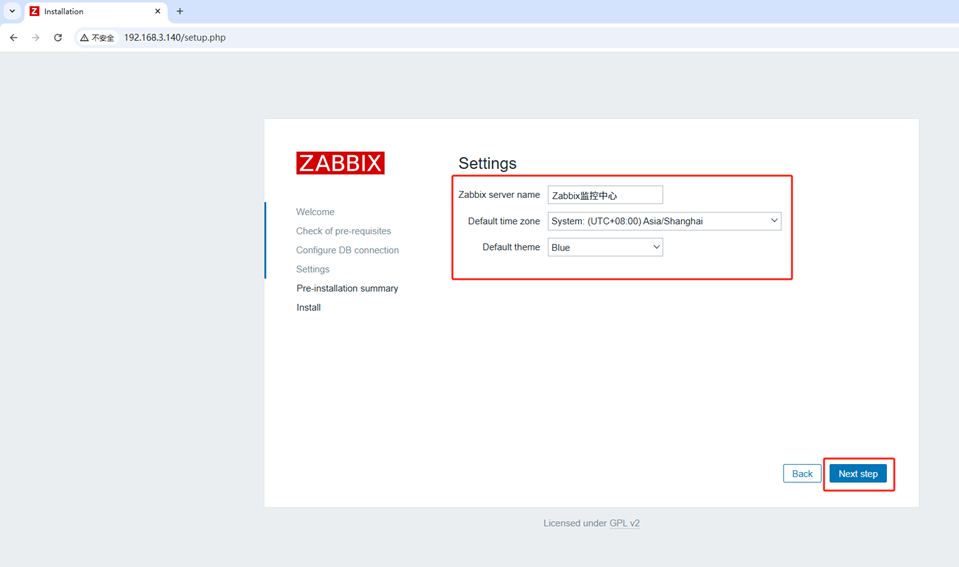Click the Back button
The height and width of the screenshot is (567, 959).
point(802,473)
